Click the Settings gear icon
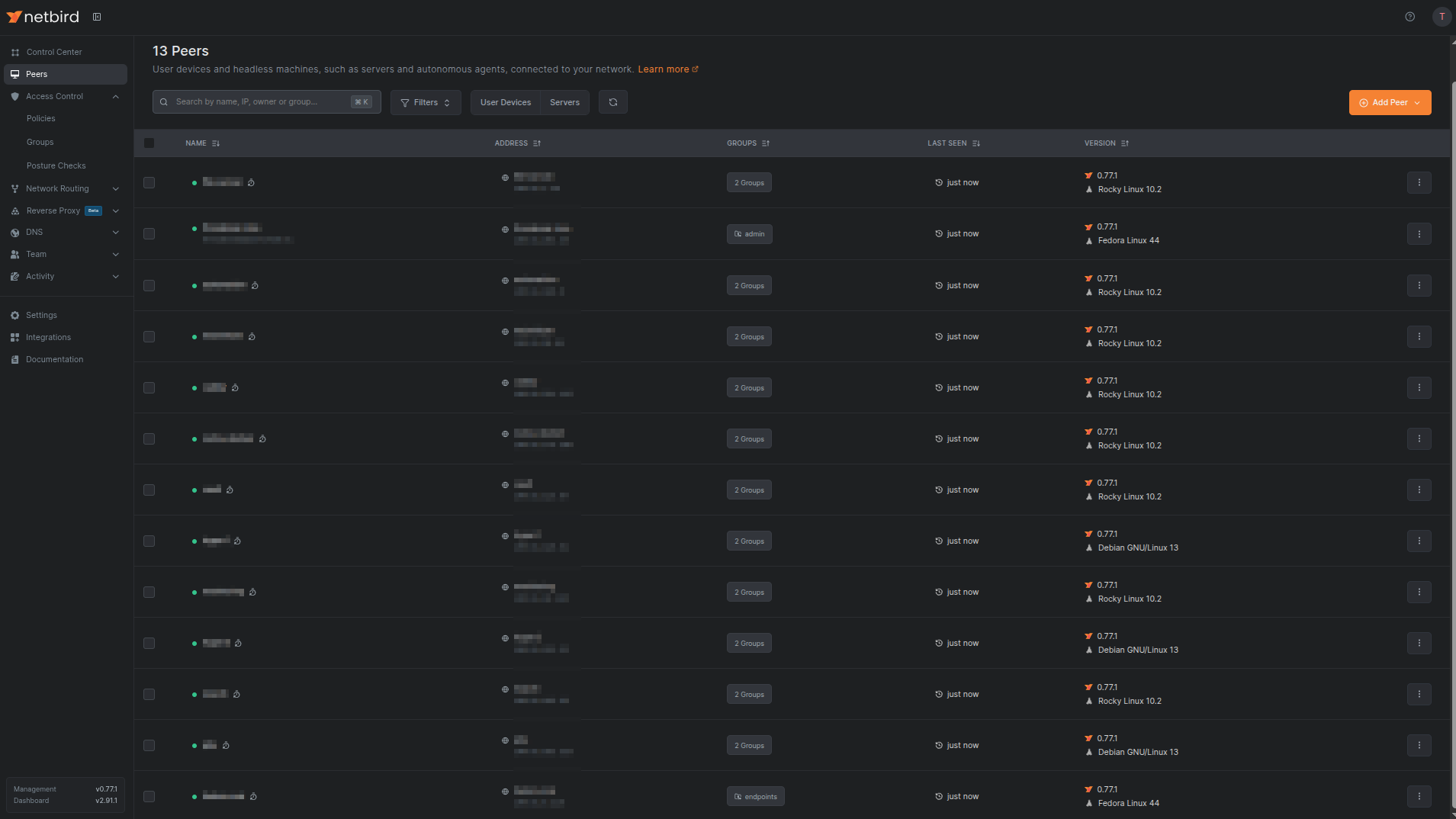1456x819 pixels. coord(15,315)
